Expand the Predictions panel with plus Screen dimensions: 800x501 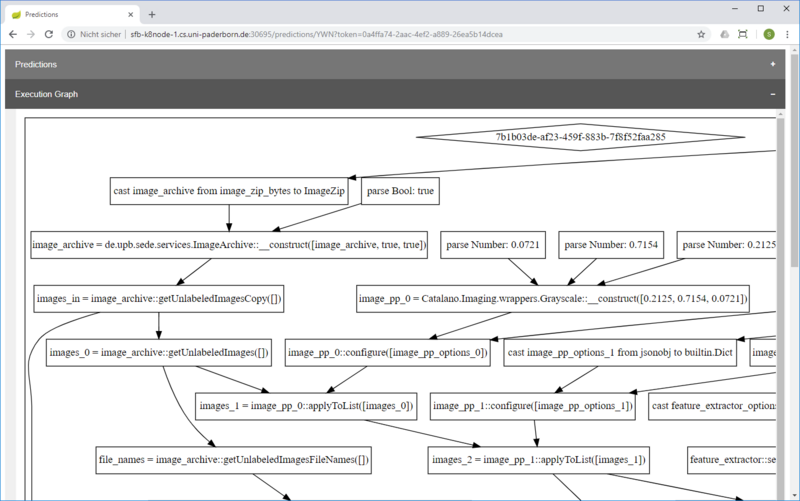[773, 64]
